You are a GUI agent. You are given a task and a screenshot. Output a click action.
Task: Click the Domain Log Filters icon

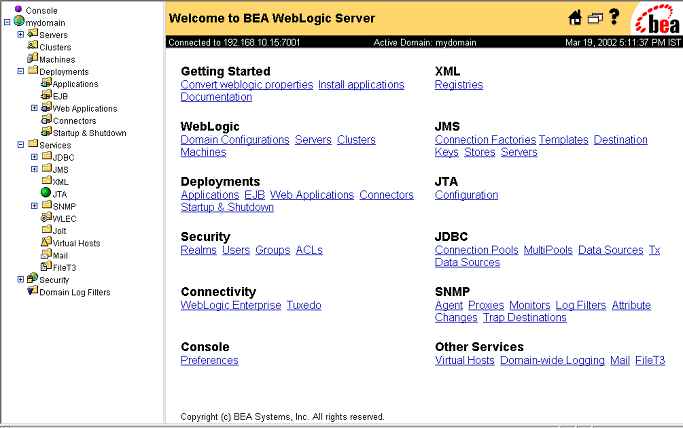pos(33,290)
